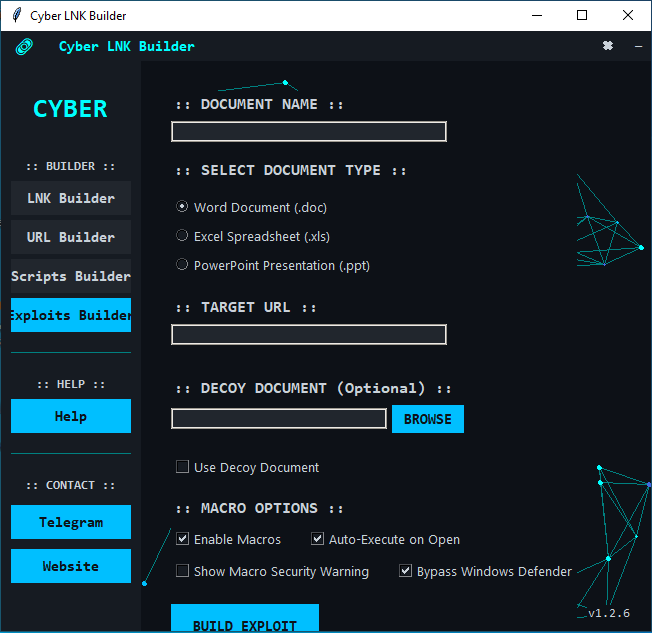Click the BROWSE button for decoy document
Screen dimensions: 652x633
click(427, 419)
